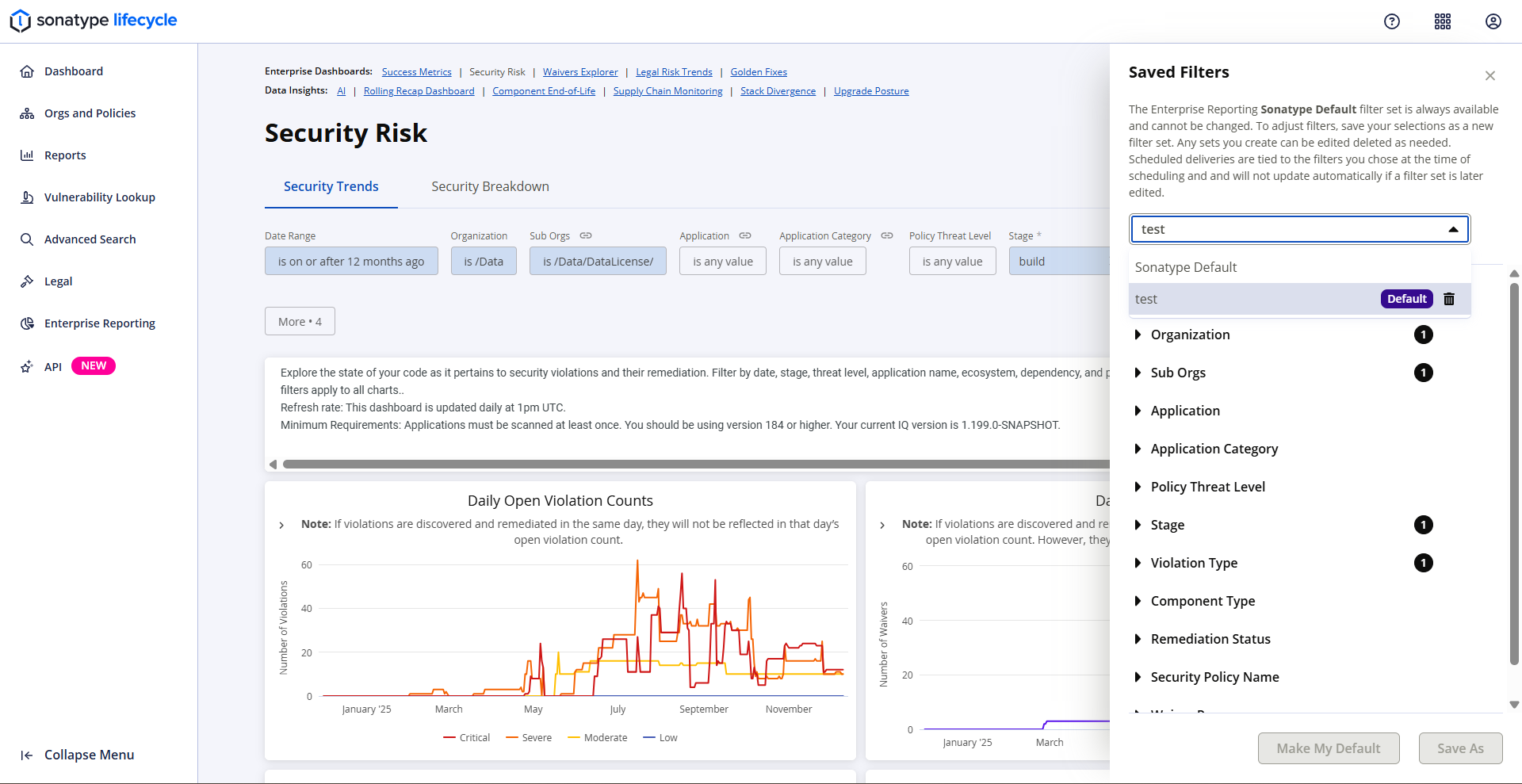Screen dimensions: 1522x784
Task: Toggle the Critical series legend entry
Action: [x=467, y=738]
